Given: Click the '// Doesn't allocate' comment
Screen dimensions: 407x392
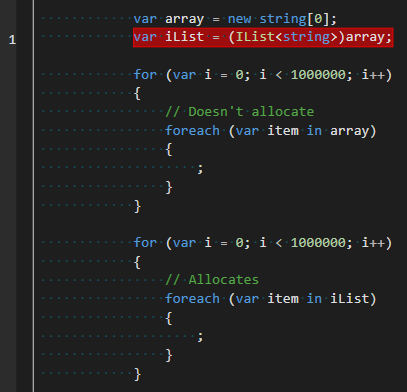Looking at the screenshot, I should pos(239,112).
